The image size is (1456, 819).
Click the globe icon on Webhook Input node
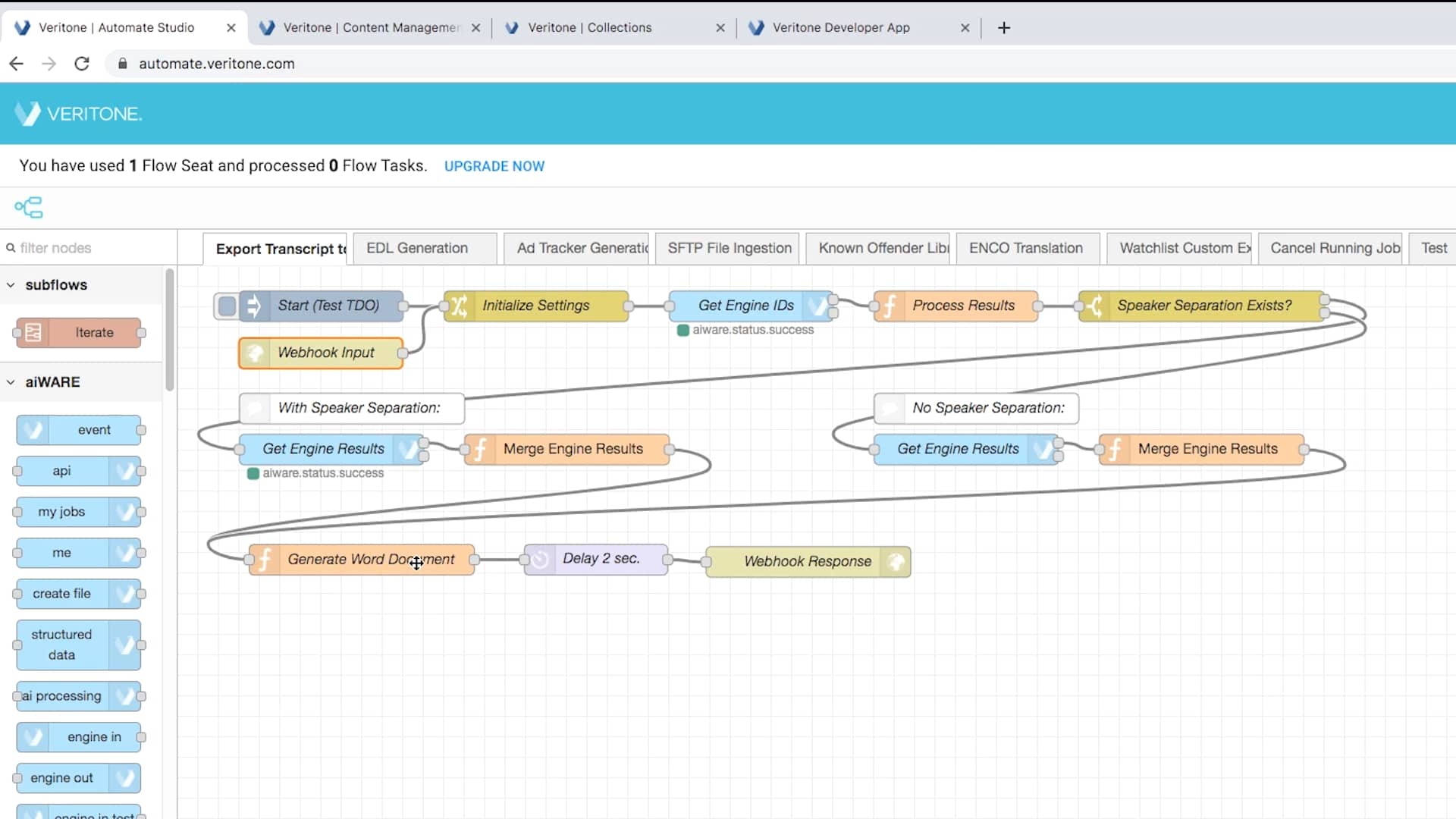coord(254,353)
